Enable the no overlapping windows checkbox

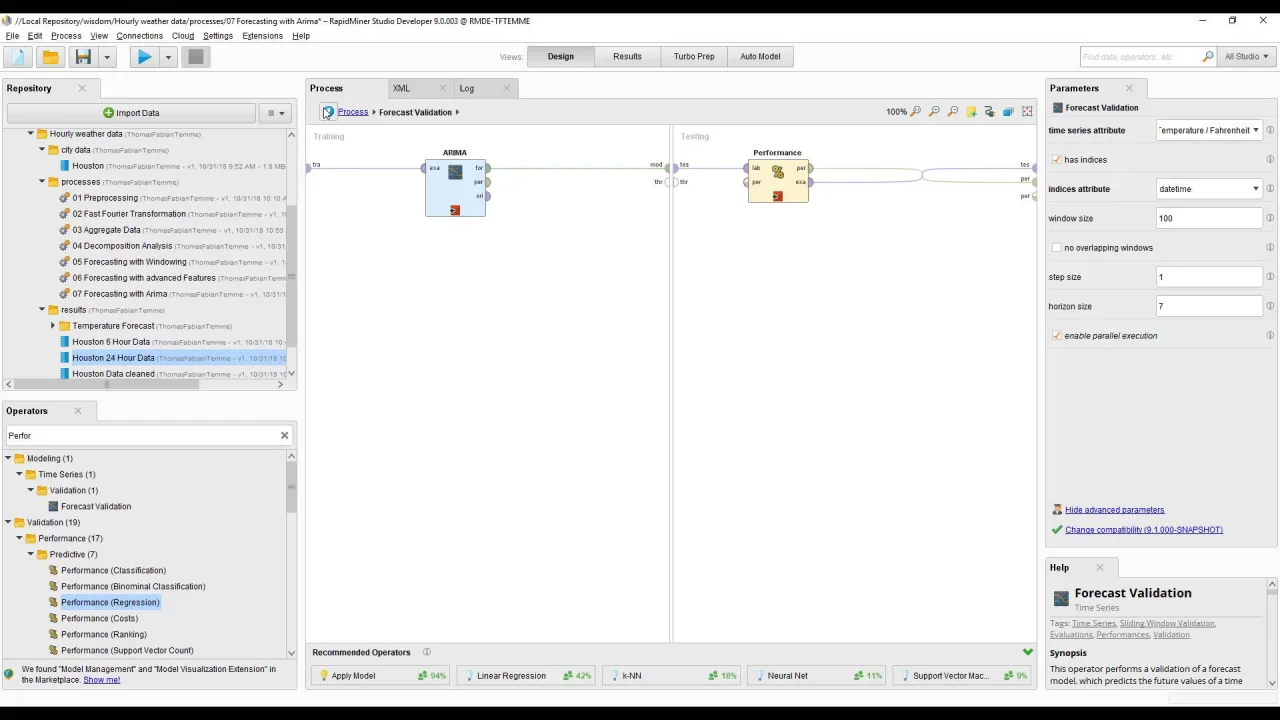[1057, 248]
